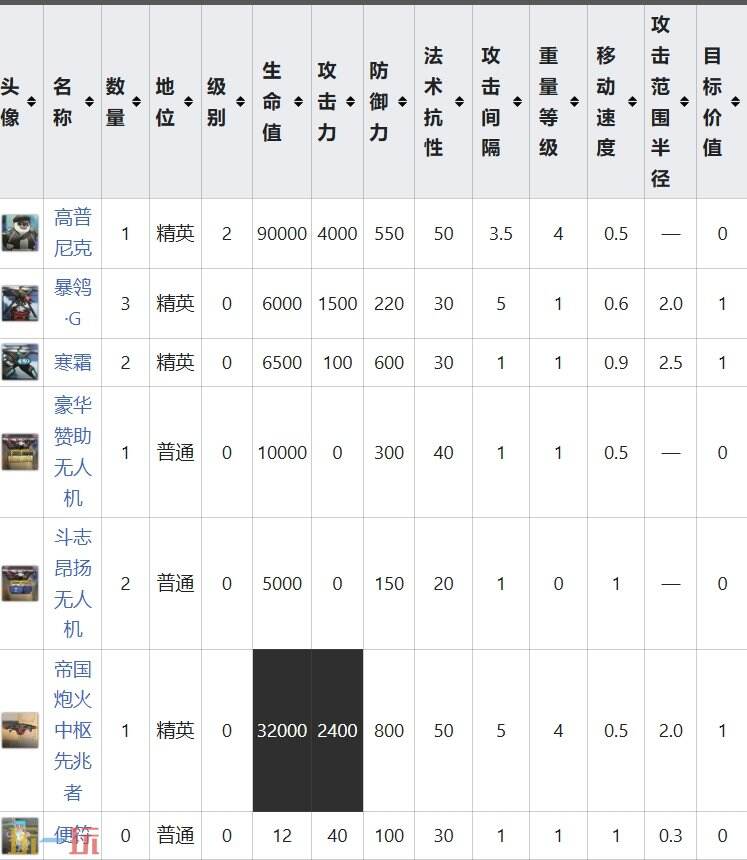Sort table by 重量等级 column arrows

point(574,101)
